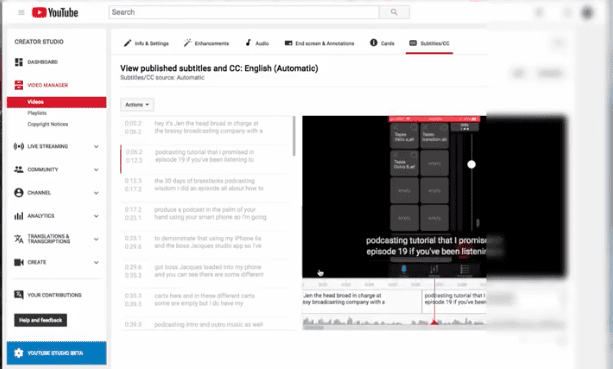Image resolution: width=613 pixels, height=369 pixels.
Task: Click the Create camera icon
Action: [18, 262]
